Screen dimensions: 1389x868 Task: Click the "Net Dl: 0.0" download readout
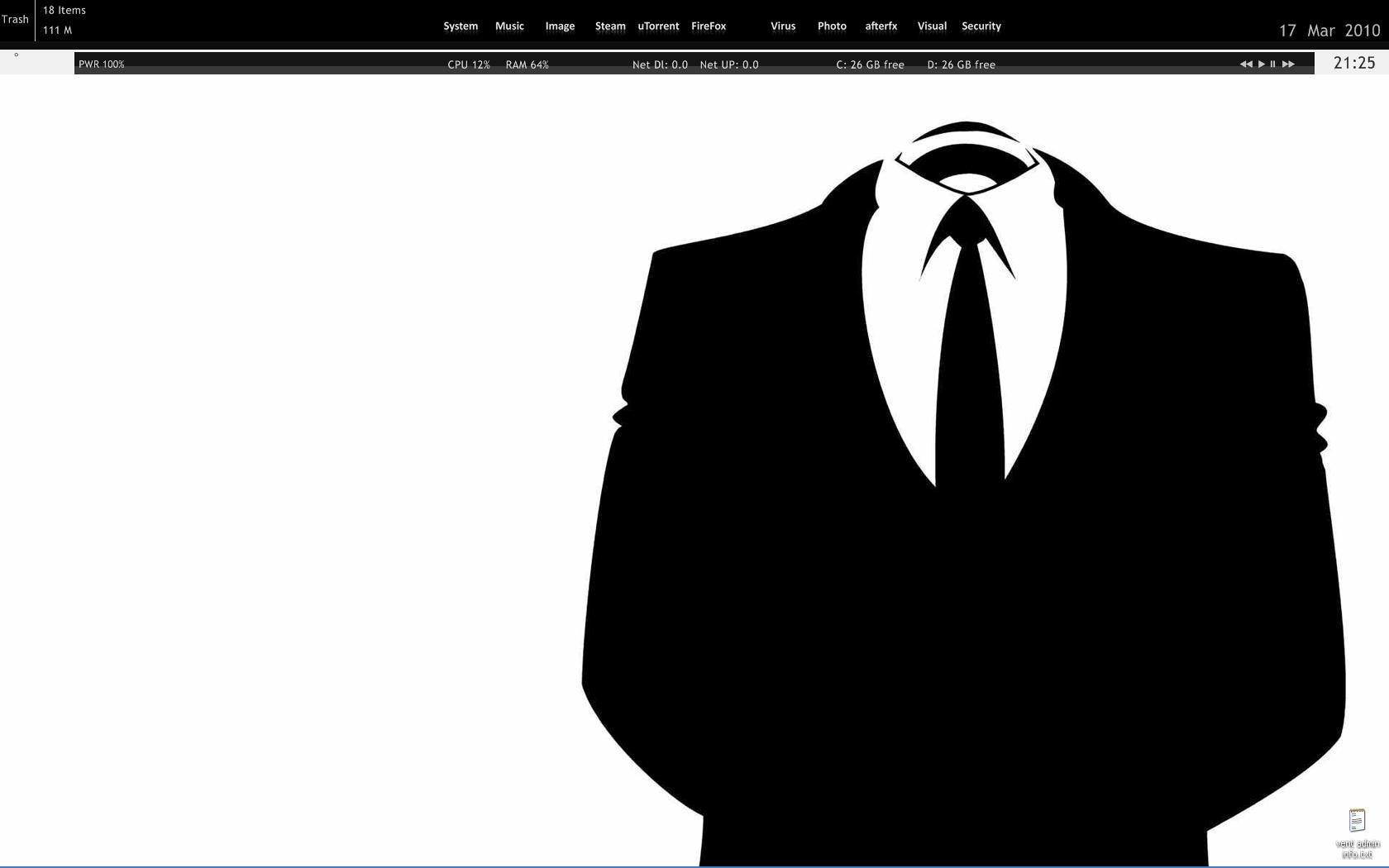pyautogui.click(x=660, y=64)
